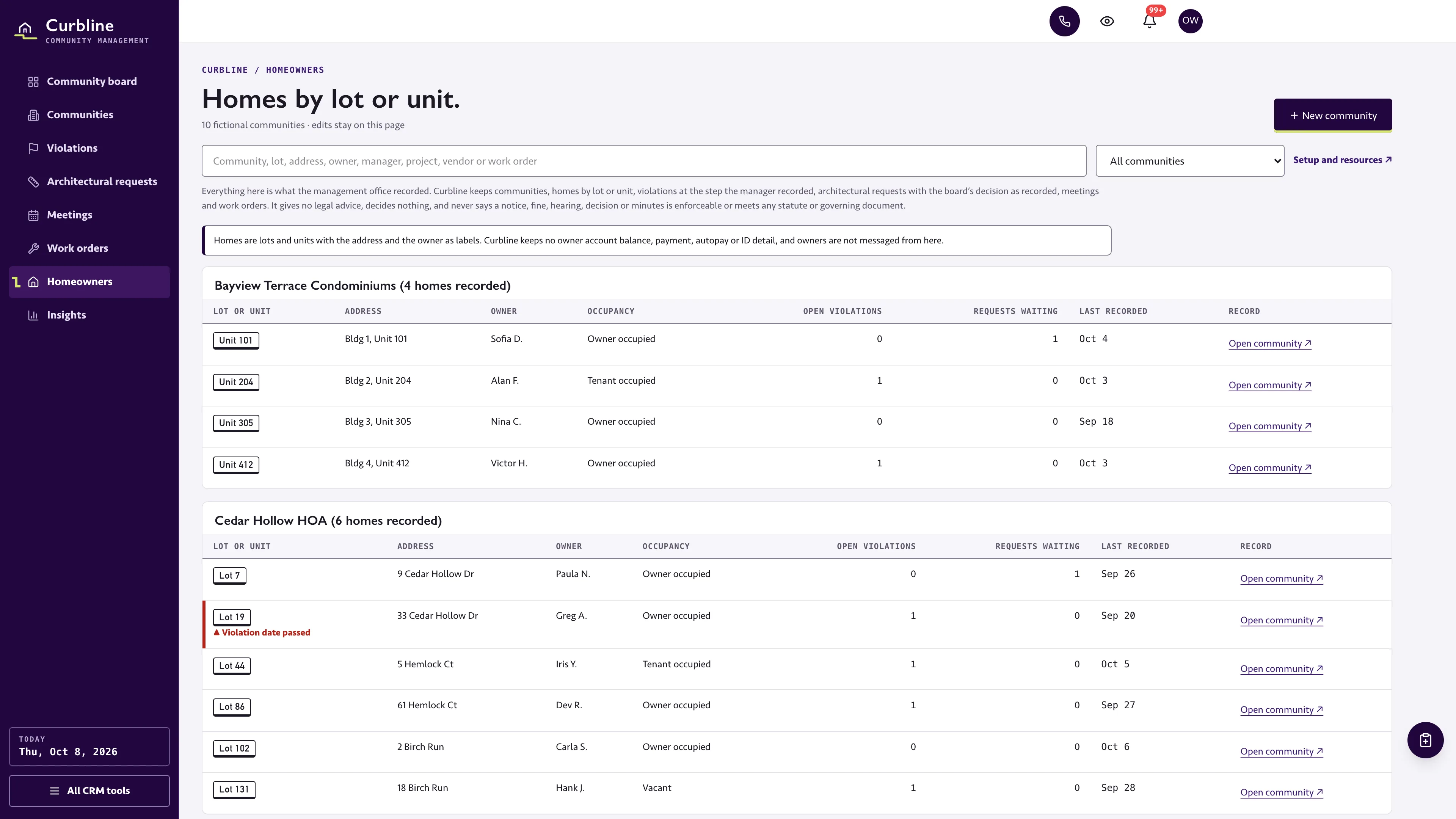Viewport: 1456px width, 819px height.
Task: Click the Meetings calendar icon
Action: 33,215
